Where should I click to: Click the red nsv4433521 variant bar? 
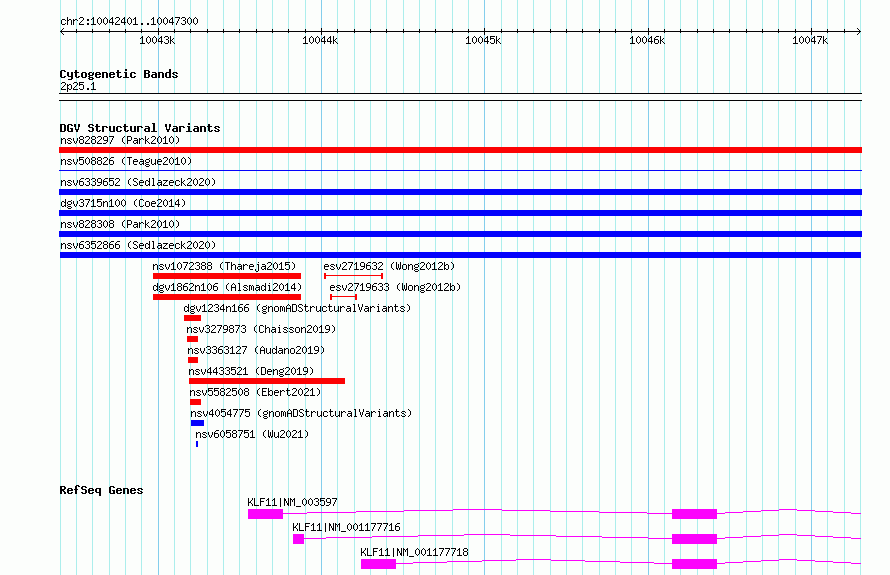tap(267, 381)
